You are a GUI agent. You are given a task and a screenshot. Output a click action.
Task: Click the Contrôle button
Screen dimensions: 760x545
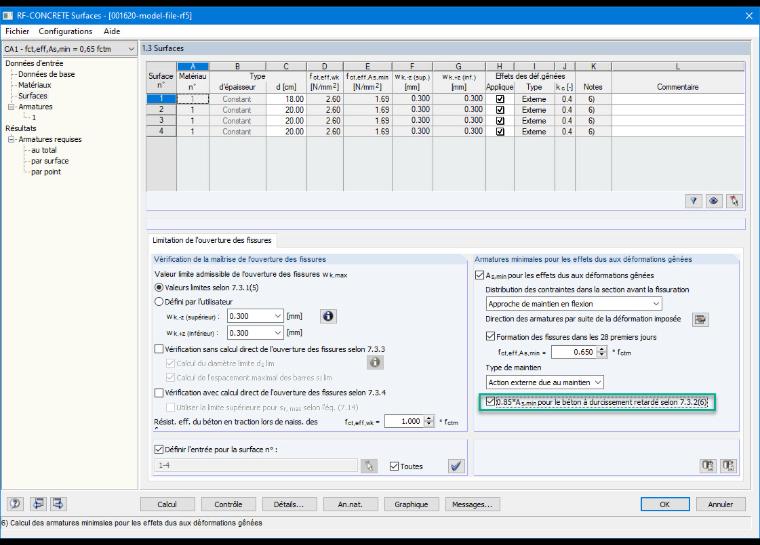click(228, 504)
